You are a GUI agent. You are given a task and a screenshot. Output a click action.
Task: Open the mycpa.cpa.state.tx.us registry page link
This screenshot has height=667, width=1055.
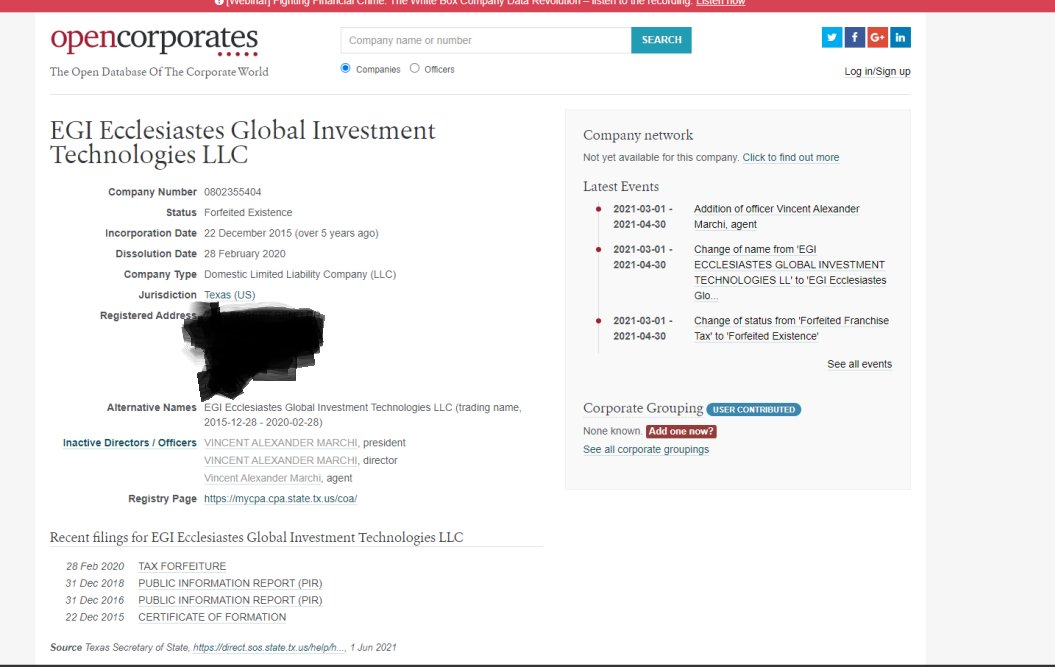click(x=281, y=499)
